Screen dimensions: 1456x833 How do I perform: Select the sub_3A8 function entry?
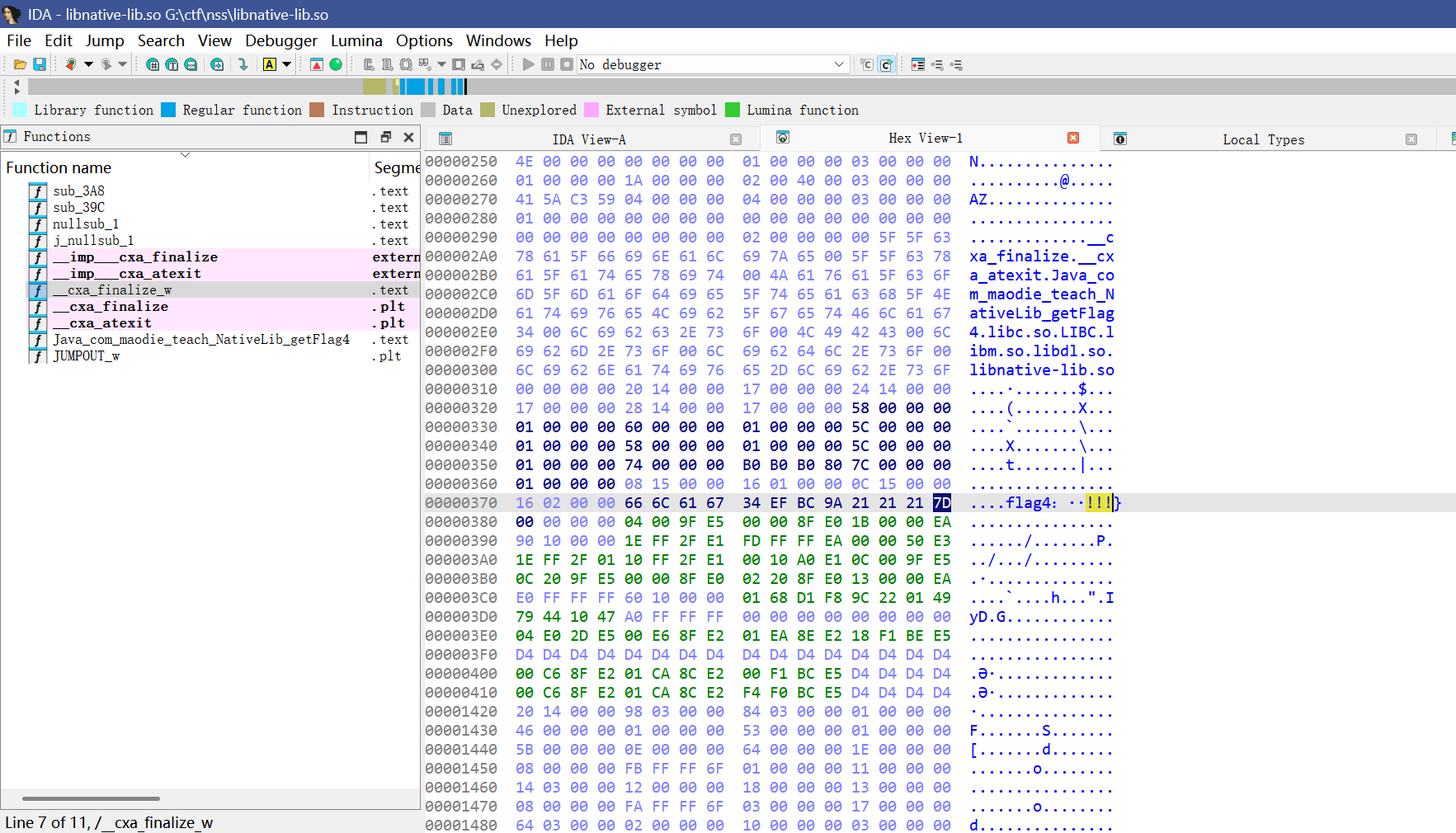pyautogui.click(x=78, y=191)
